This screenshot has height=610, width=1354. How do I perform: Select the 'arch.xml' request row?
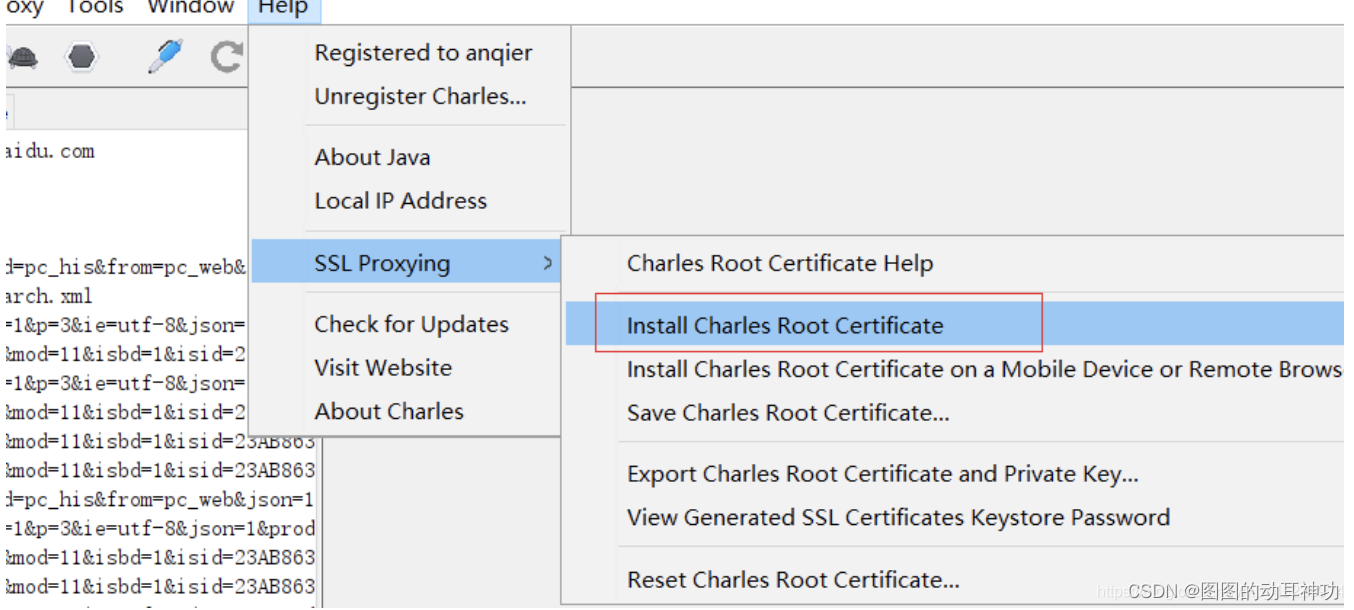tap(48, 297)
